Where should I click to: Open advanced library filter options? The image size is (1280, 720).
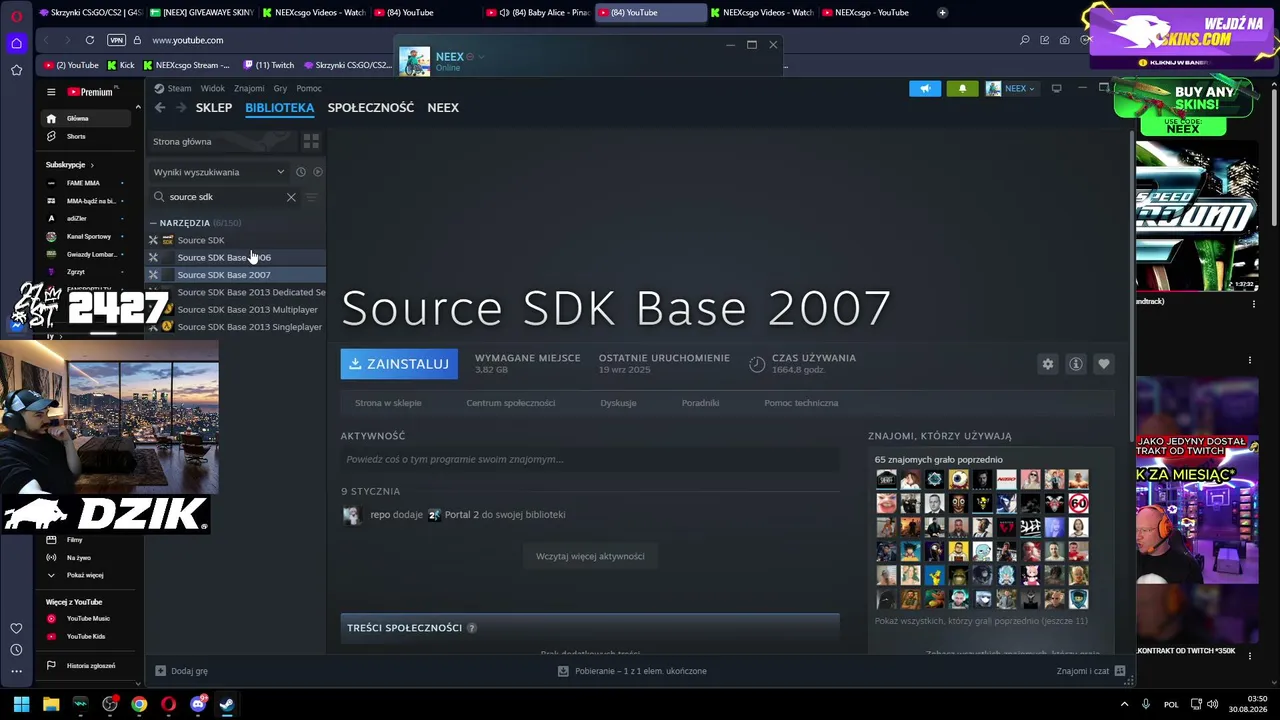[311, 197]
